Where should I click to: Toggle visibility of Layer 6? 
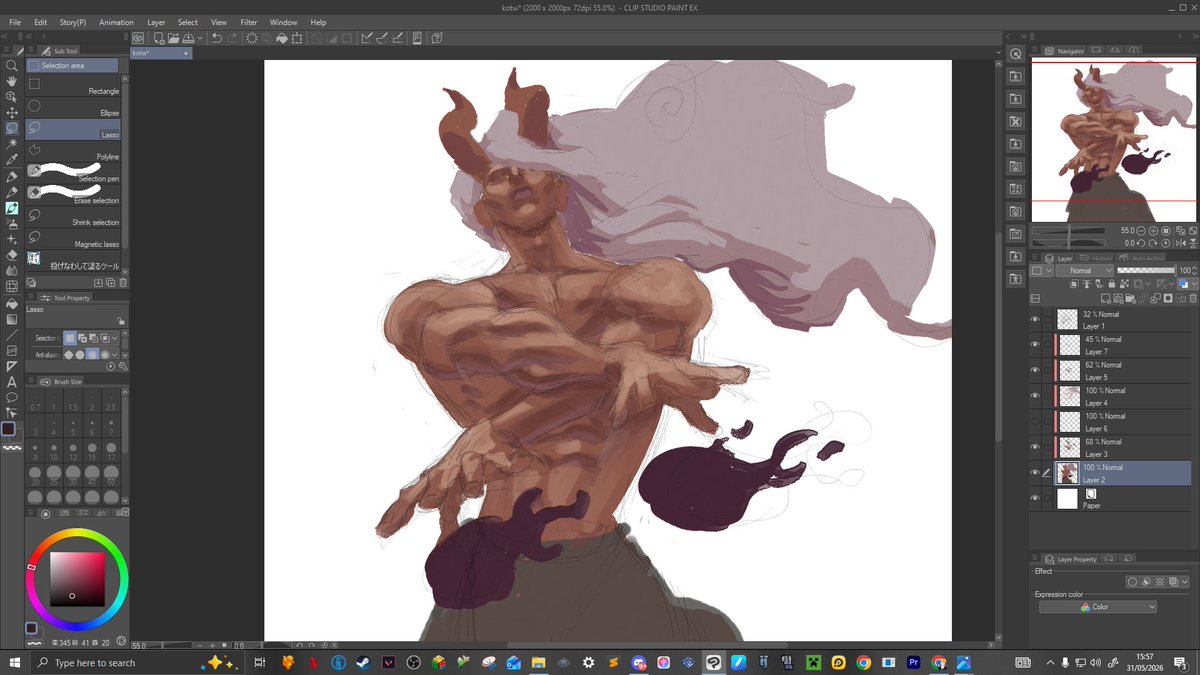tap(1035, 422)
